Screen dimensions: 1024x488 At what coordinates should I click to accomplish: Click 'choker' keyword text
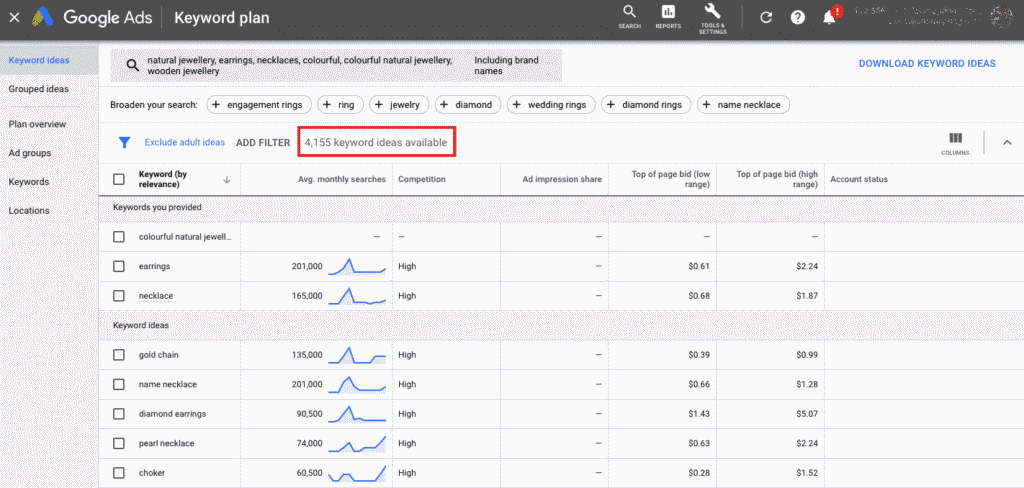pos(152,473)
